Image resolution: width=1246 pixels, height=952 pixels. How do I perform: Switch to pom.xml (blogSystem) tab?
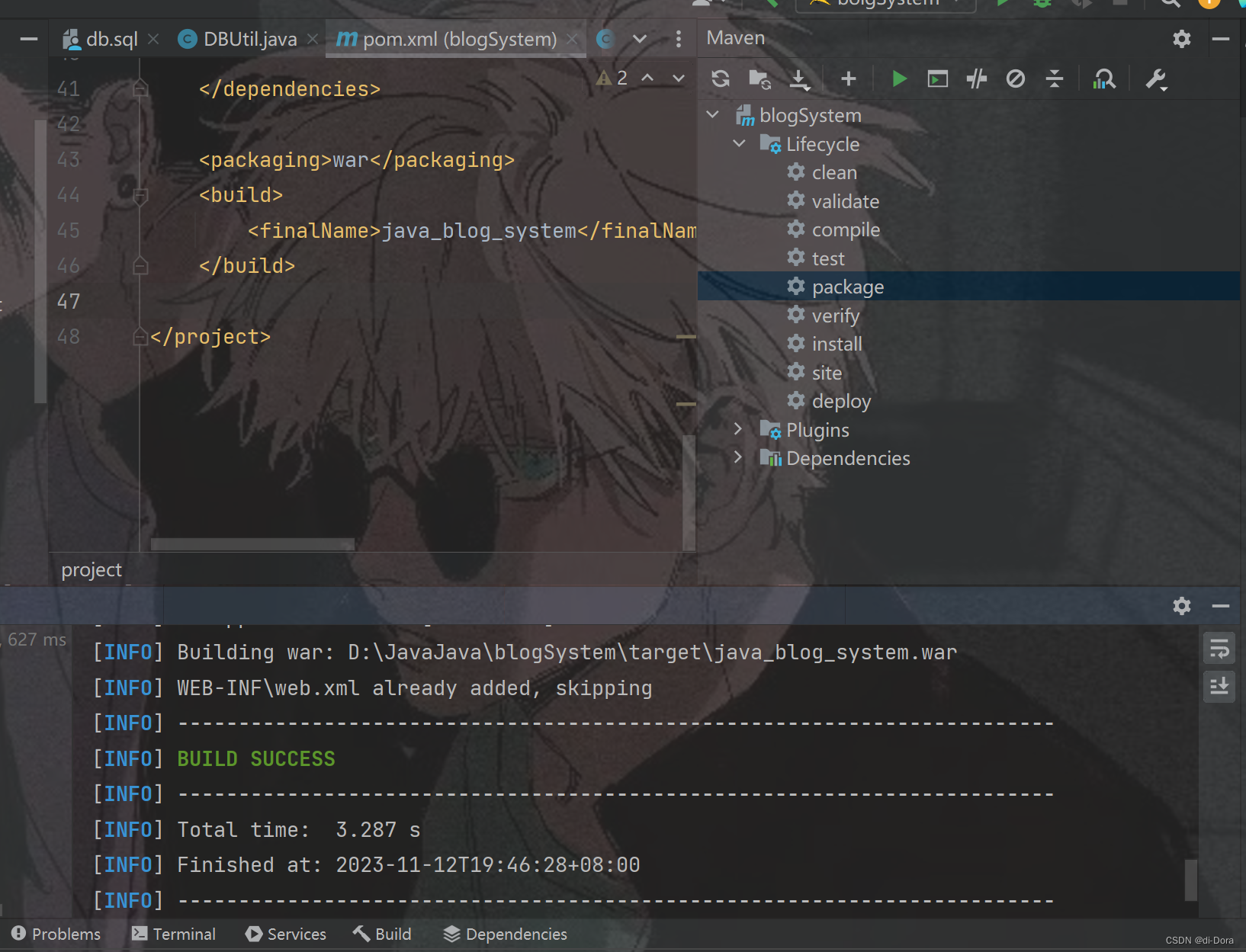448,39
